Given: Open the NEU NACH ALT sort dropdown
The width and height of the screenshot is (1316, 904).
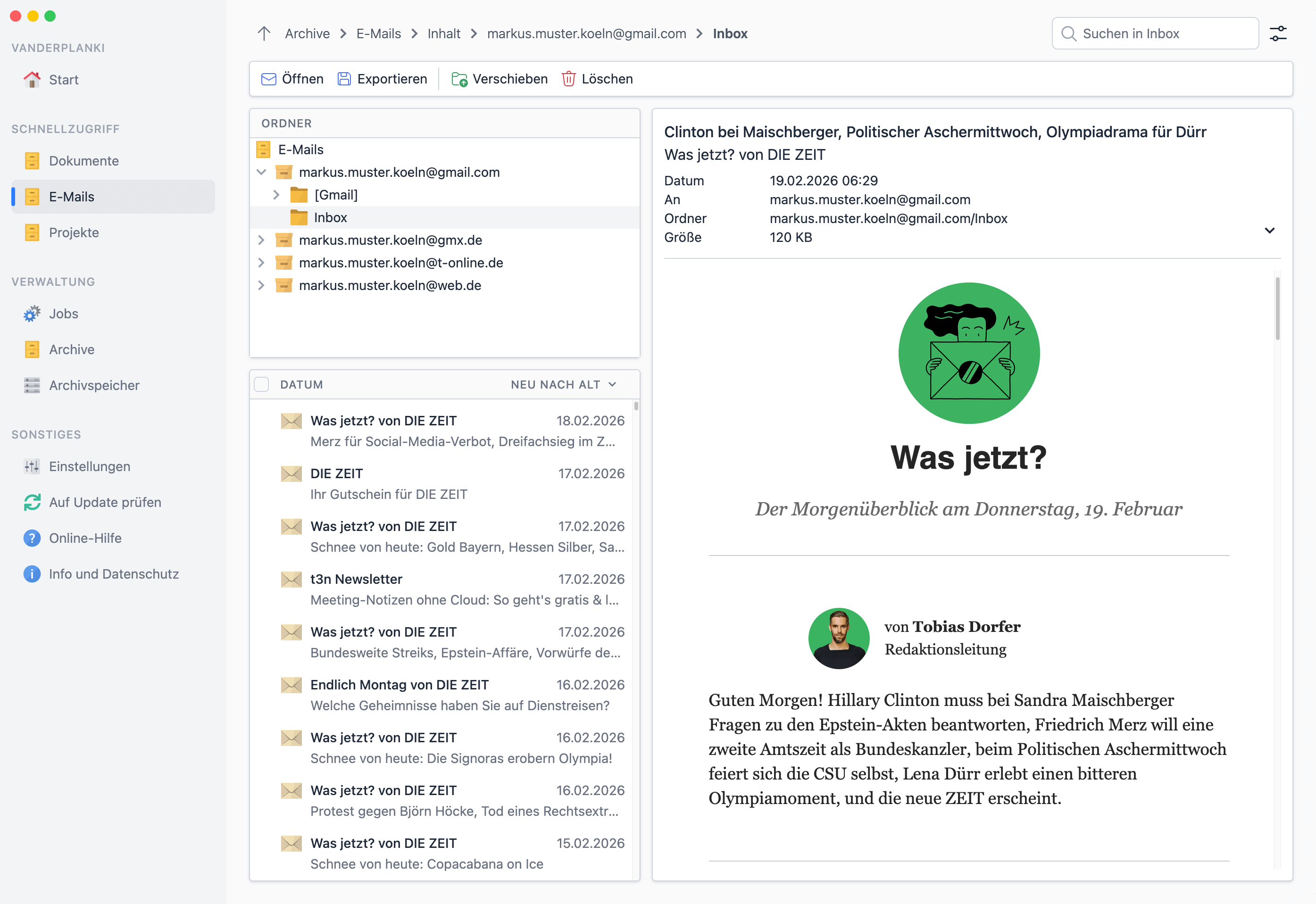Looking at the screenshot, I should [x=563, y=384].
